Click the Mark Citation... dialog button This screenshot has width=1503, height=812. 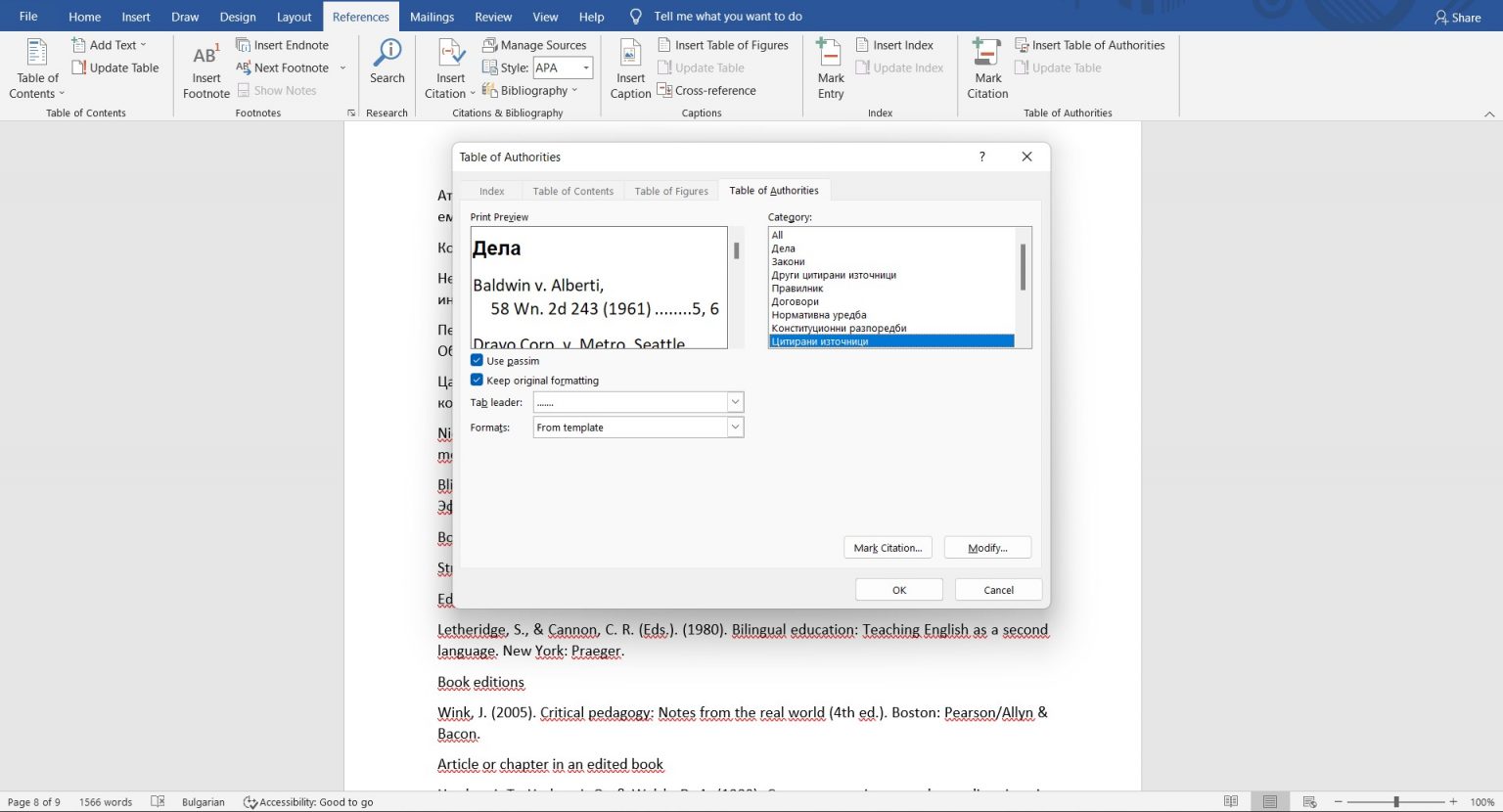(888, 548)
